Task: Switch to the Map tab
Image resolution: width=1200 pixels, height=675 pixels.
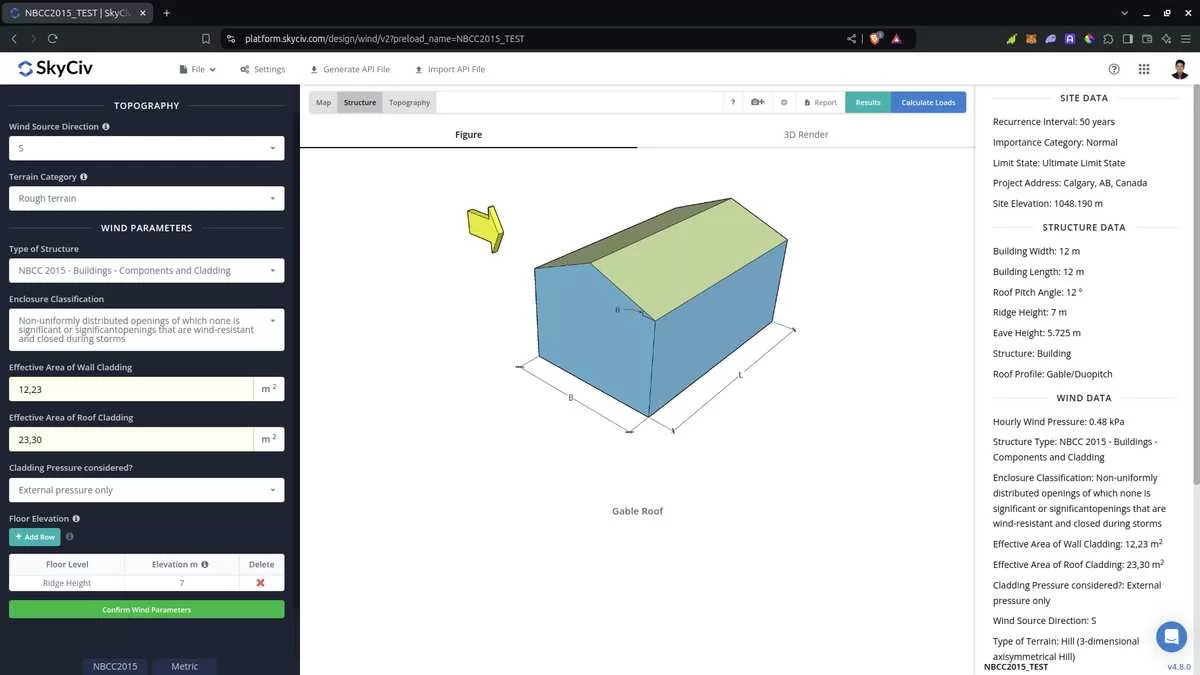Action: pyautogui.click(x=322, y=101)
